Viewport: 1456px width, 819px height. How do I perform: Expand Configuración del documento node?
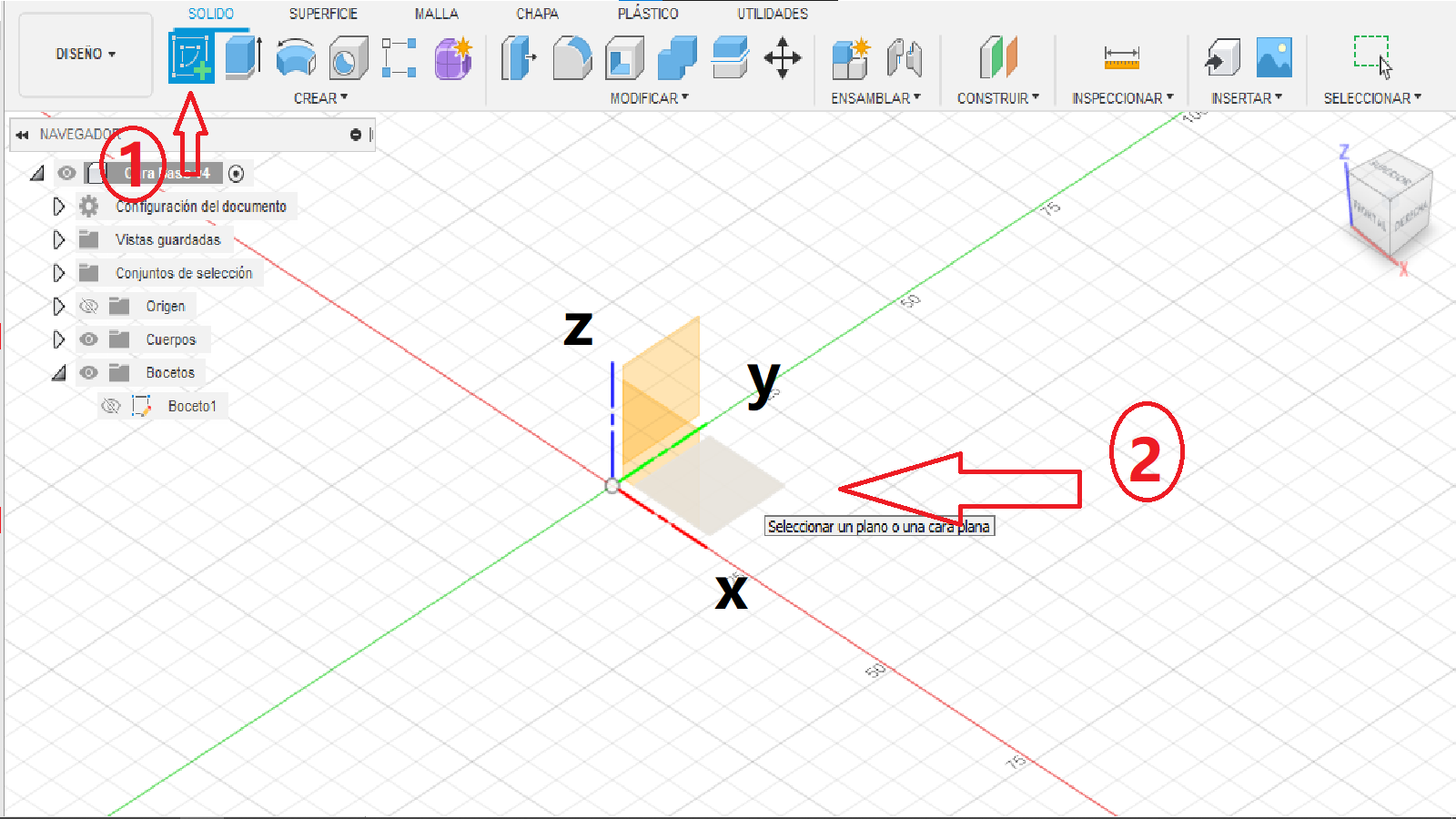(59, 207)
